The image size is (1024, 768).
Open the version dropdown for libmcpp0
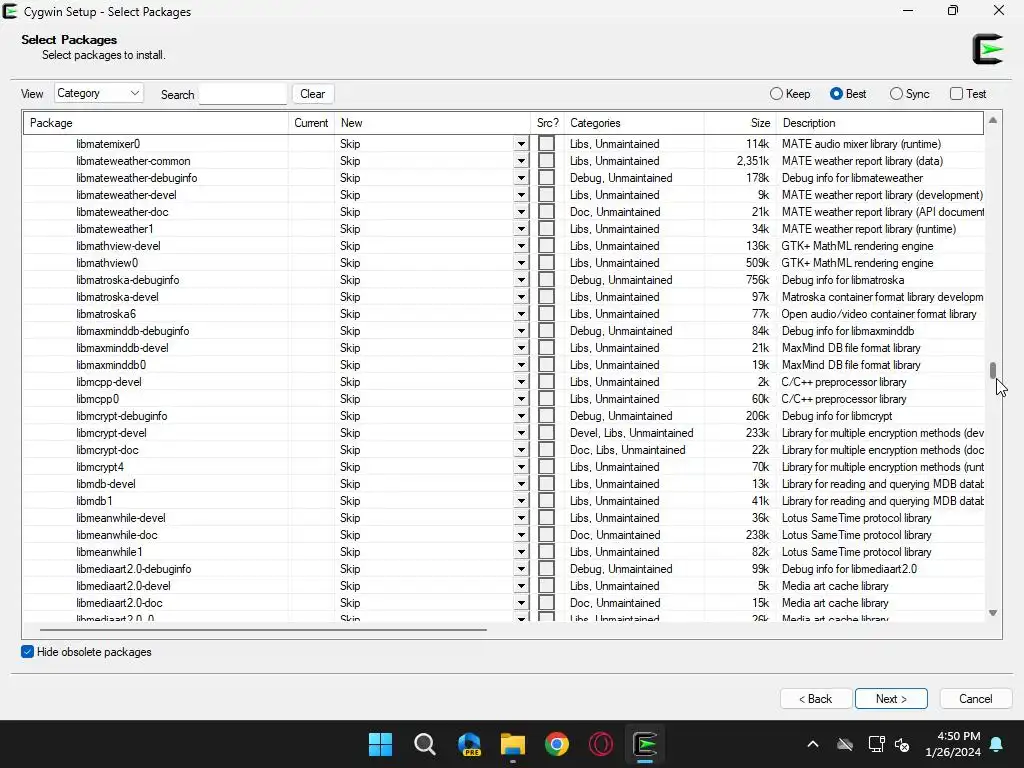tap(521, 399)
